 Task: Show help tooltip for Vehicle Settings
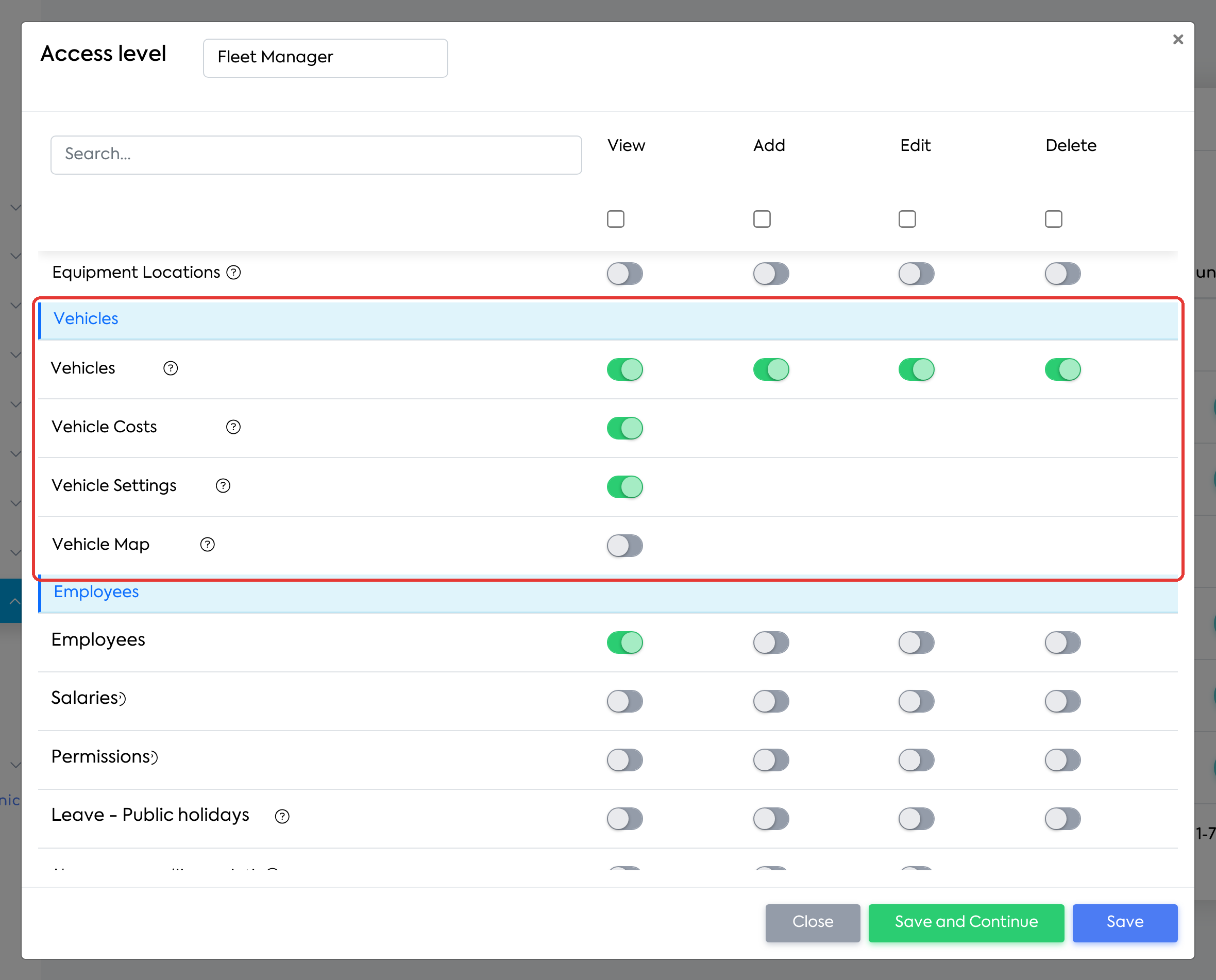click(x=223, y=486)
